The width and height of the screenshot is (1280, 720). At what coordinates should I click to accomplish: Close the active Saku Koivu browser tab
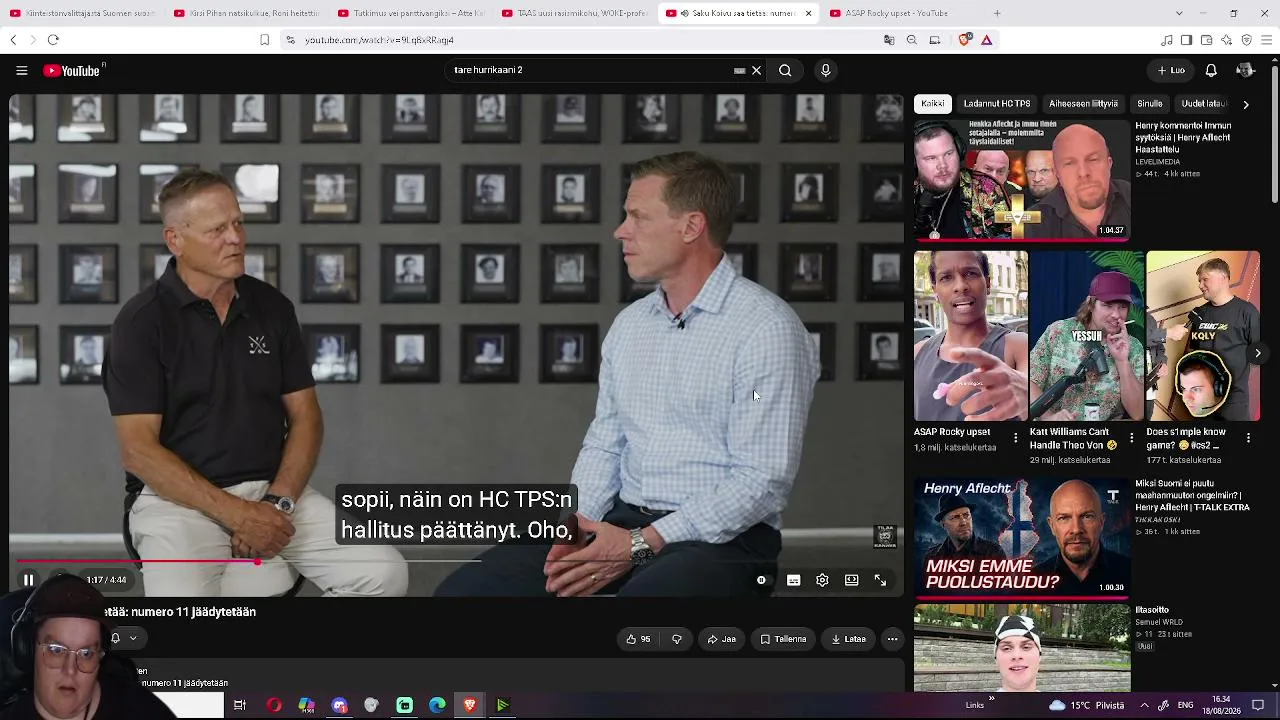pyautogui.click(x=808, y=13)
